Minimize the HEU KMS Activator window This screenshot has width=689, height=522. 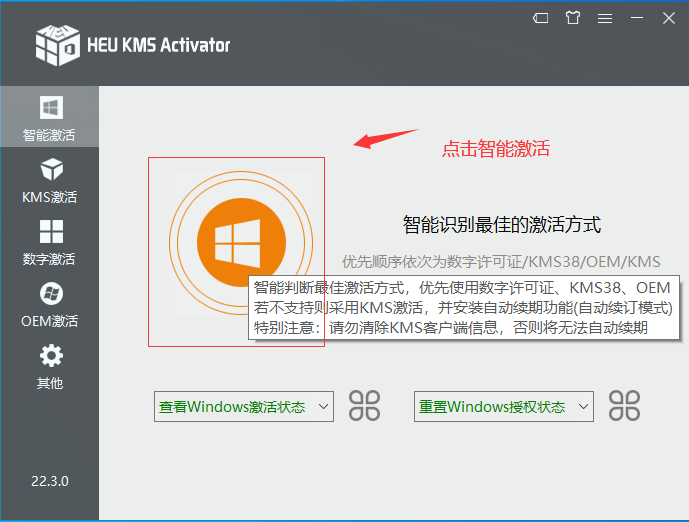point(637,18)
